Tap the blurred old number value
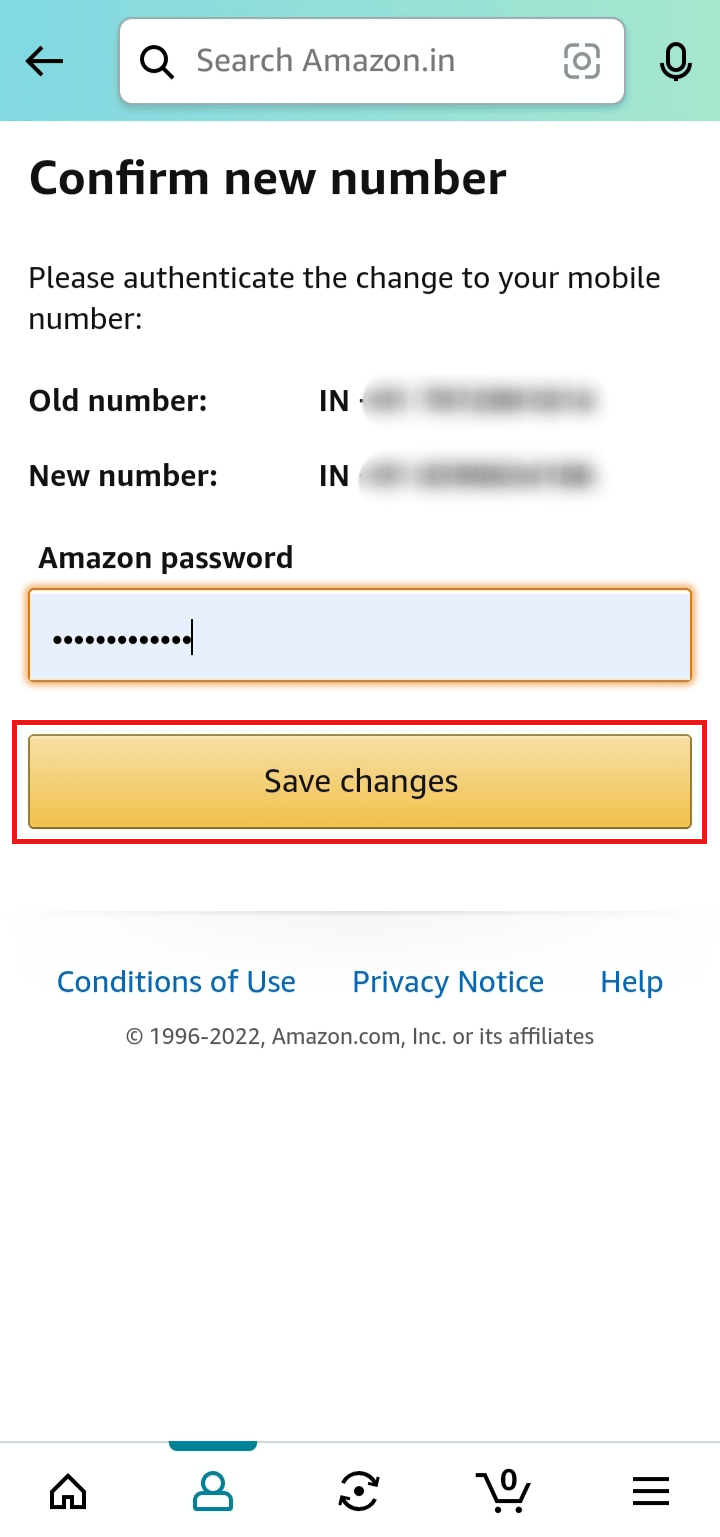The height and width of the screenshot is (1537, 720). pos(480,402)
